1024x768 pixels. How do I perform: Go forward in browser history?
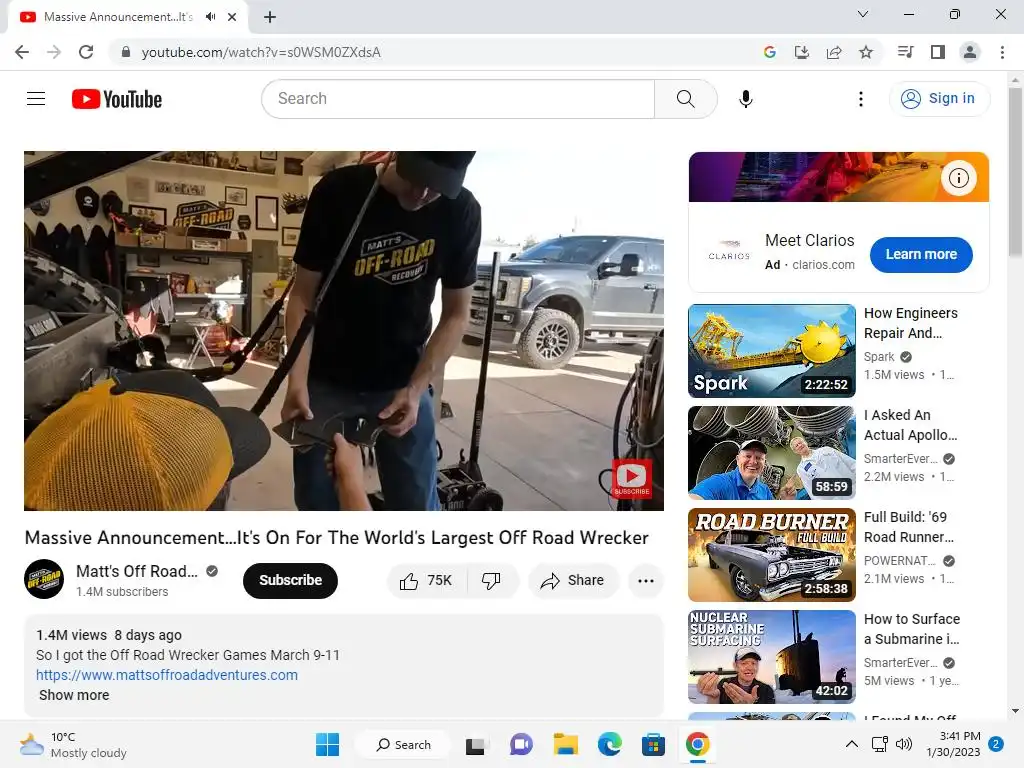pyautogui.click(x=54, y=52)
